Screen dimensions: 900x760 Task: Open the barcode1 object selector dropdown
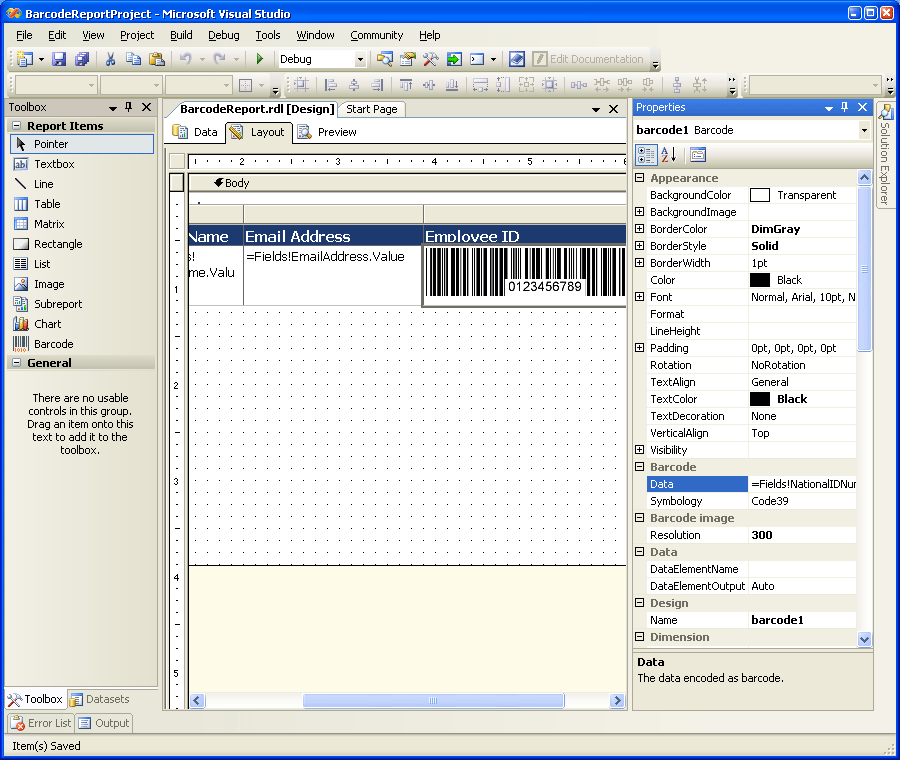point(864,130)
